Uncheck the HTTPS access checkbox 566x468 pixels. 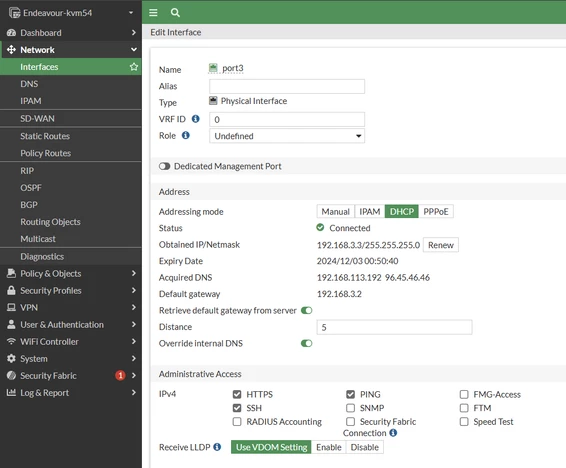(237, 394)
